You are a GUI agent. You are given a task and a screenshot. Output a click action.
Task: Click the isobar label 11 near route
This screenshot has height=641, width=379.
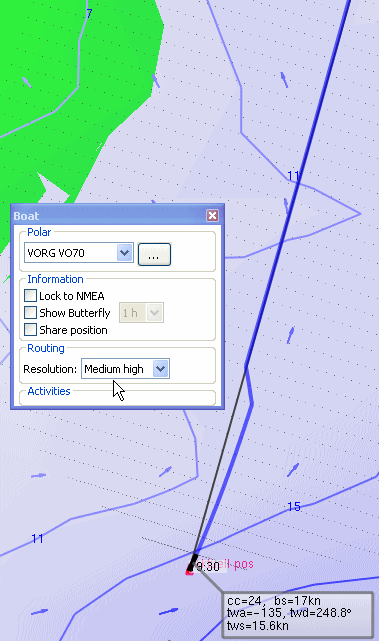(x=294, y=176)
